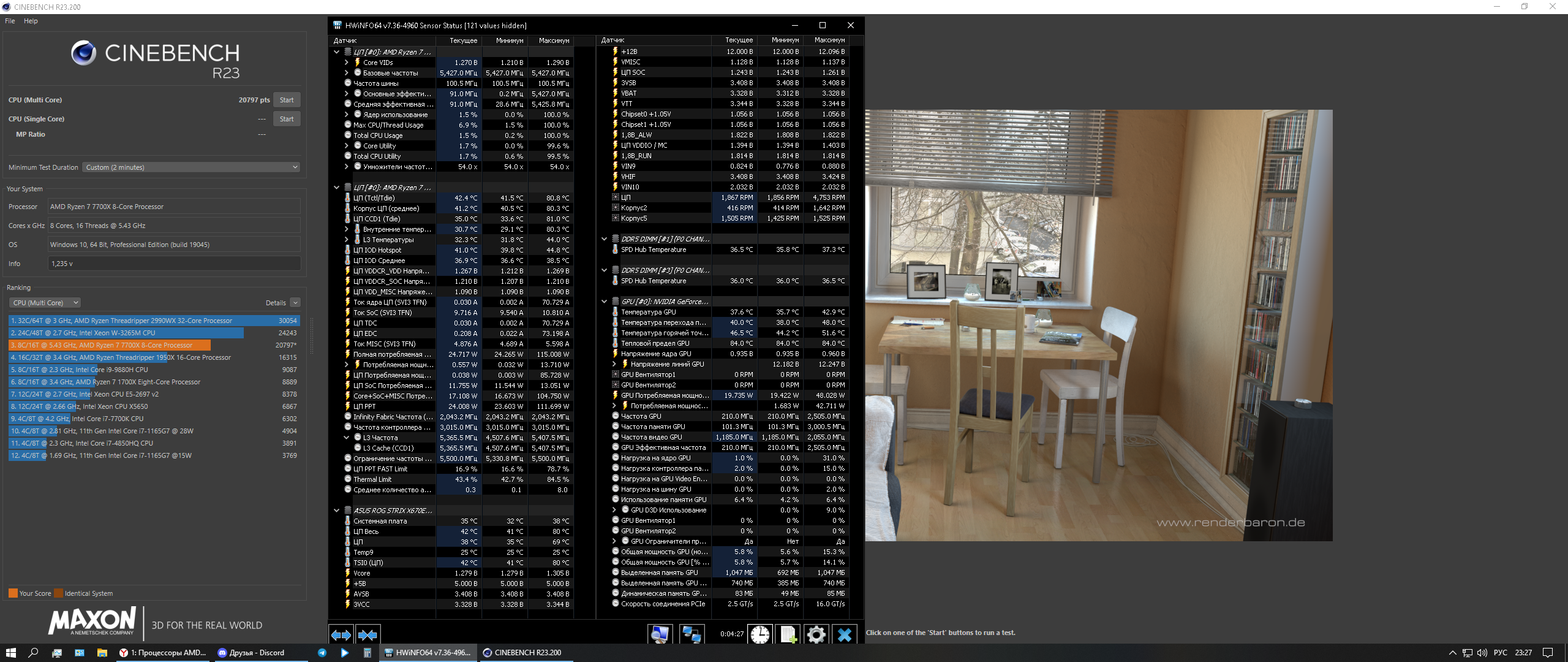Screen dimensions: 1568x662
Task: Collapse the GPU NVIDIA GeForce sensor group
Action: (604, 302)
